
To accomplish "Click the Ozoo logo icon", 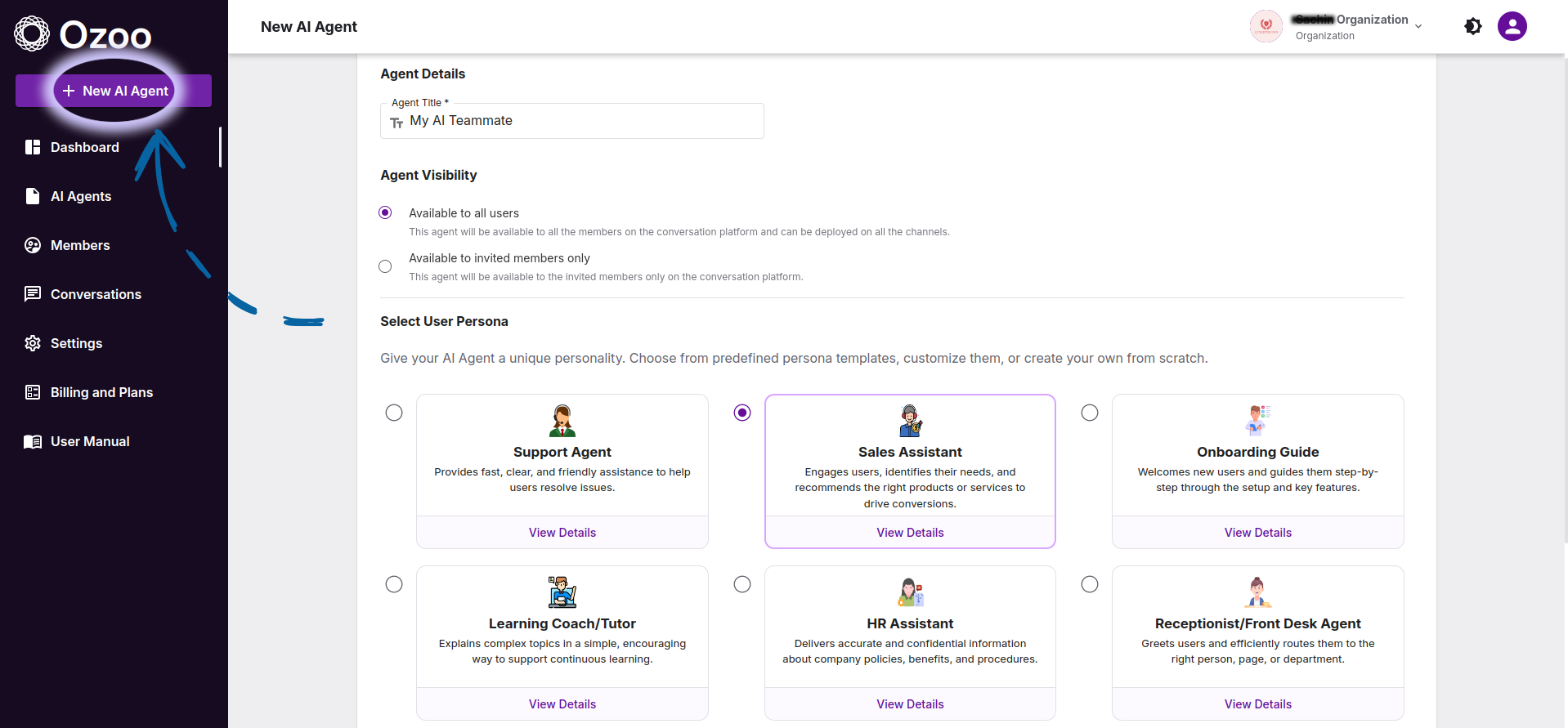I will click(32, 33).
